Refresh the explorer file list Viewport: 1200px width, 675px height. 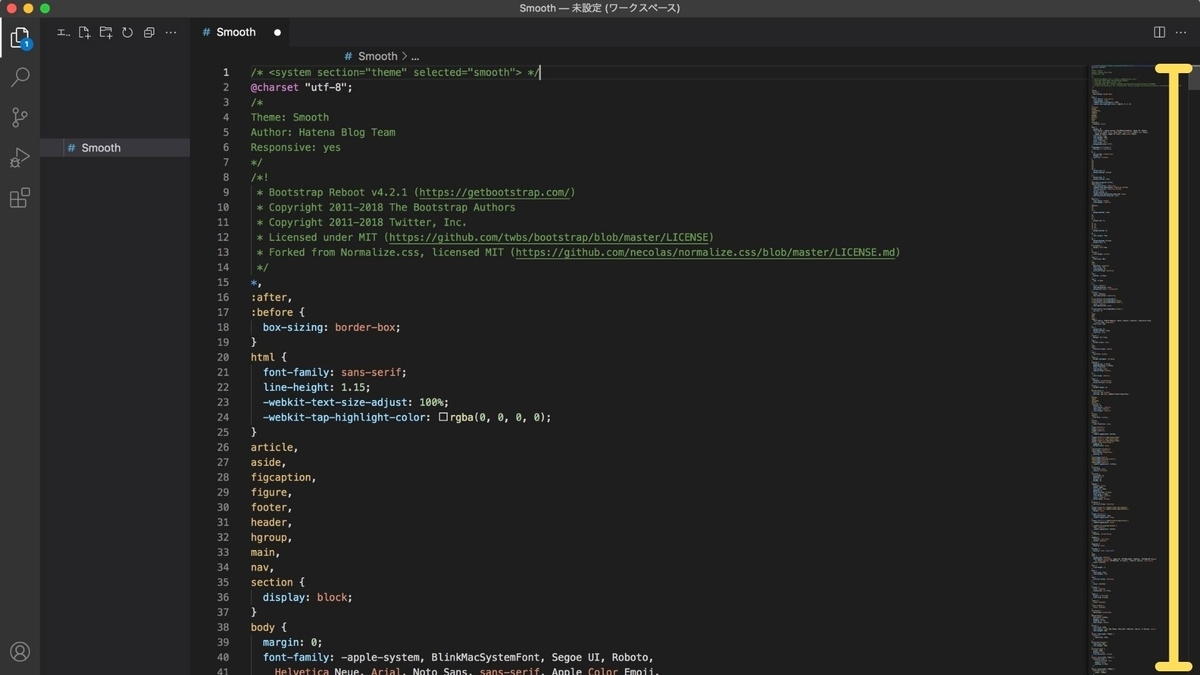click(x=127, y=32)
